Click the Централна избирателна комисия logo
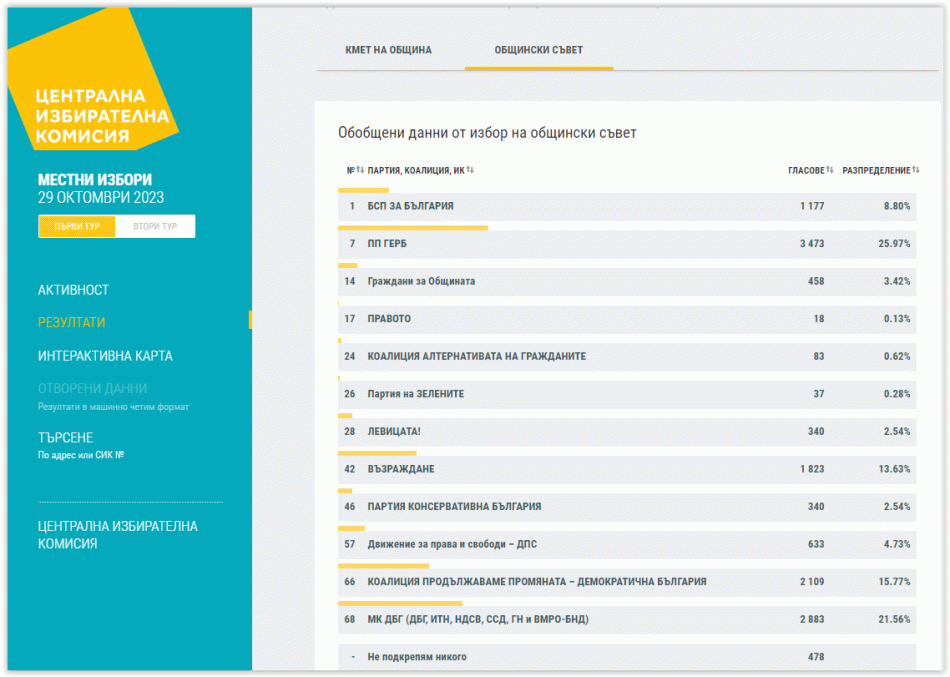950x677 pixels. pyautogui.click(x=91, y=79)
